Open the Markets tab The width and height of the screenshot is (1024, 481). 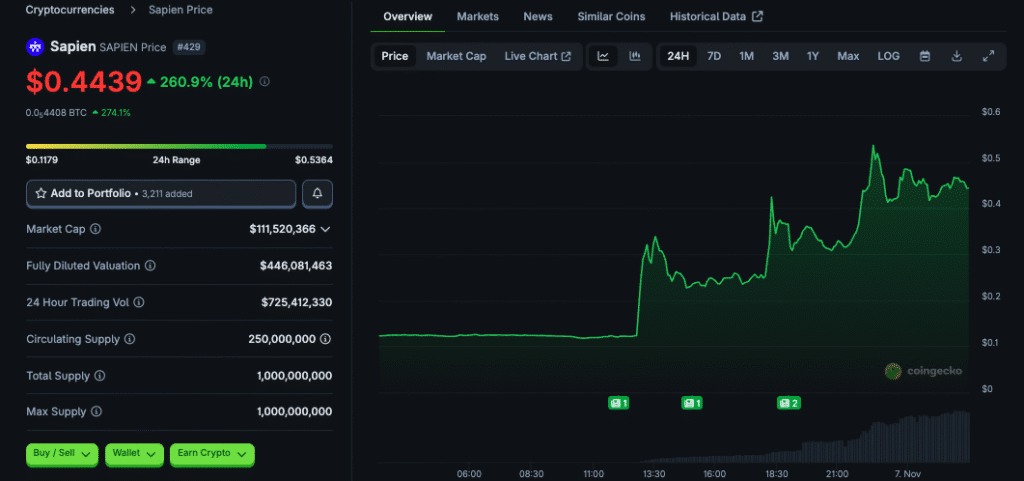pos(478,17)
